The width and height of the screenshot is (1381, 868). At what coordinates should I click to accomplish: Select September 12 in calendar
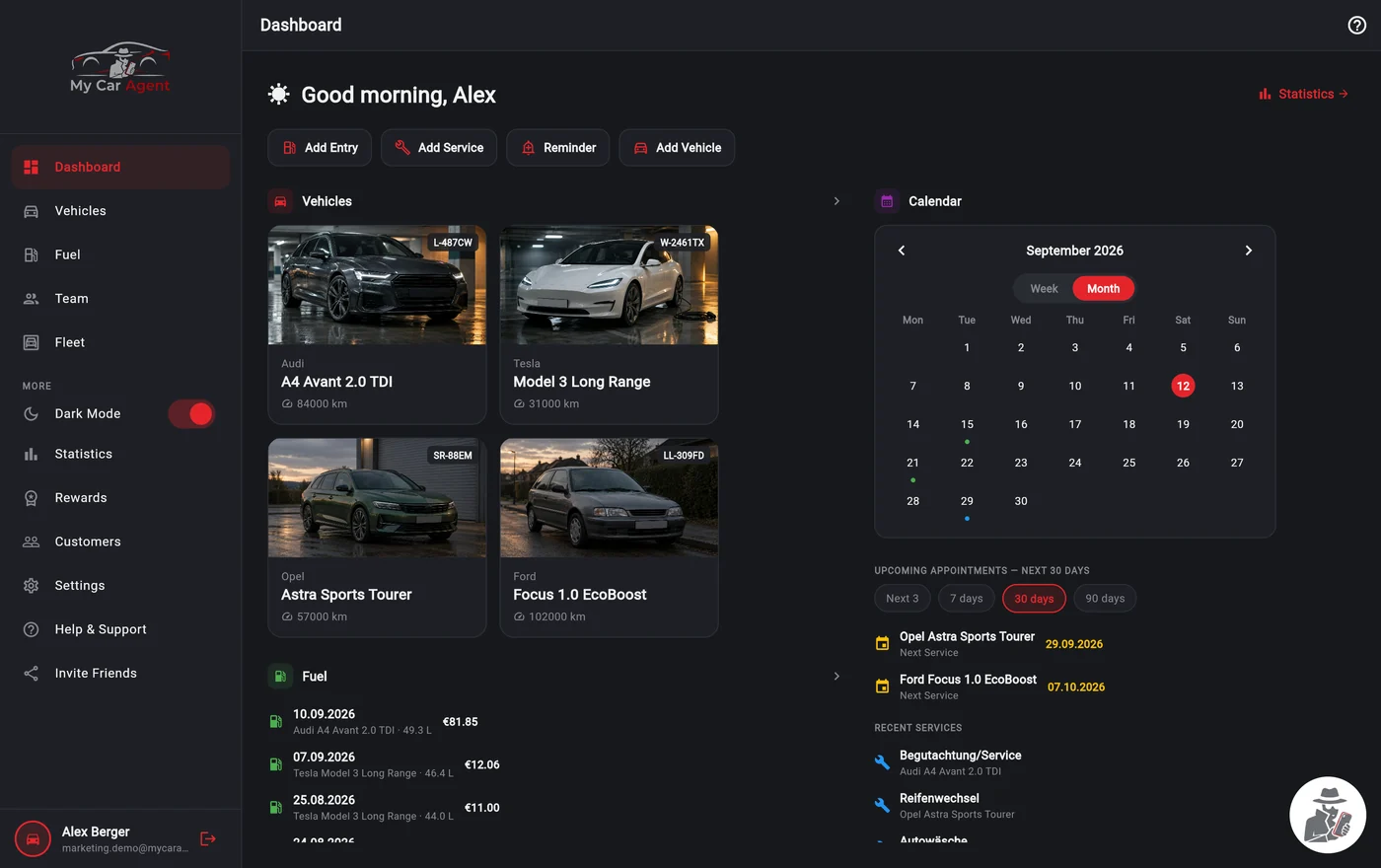1183,386
